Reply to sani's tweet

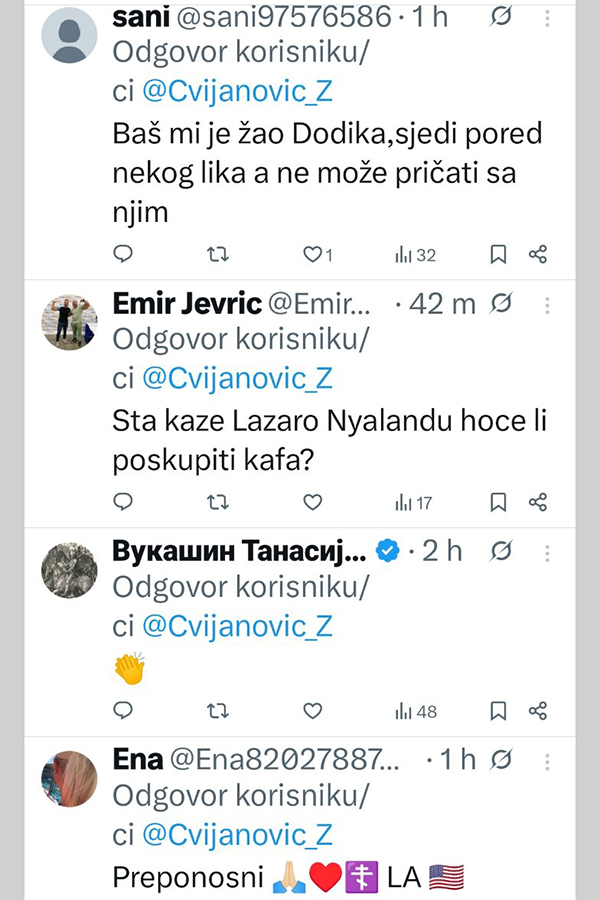[x=123, y=254]
